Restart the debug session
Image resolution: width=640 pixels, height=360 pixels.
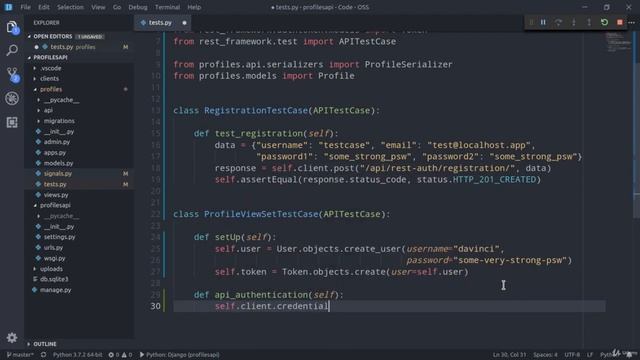coord(604,22)
